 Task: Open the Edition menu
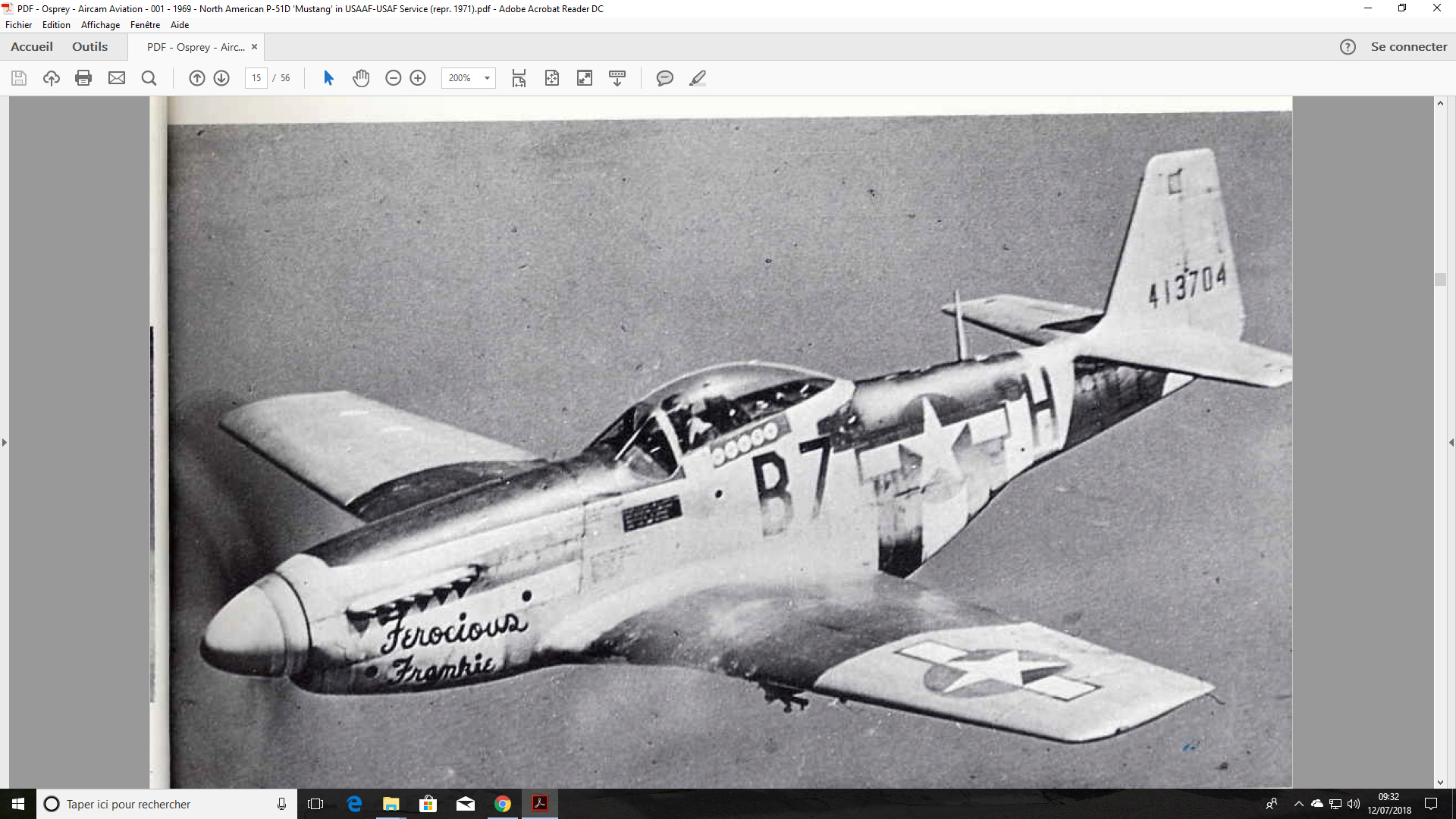[x=56, y=25]
